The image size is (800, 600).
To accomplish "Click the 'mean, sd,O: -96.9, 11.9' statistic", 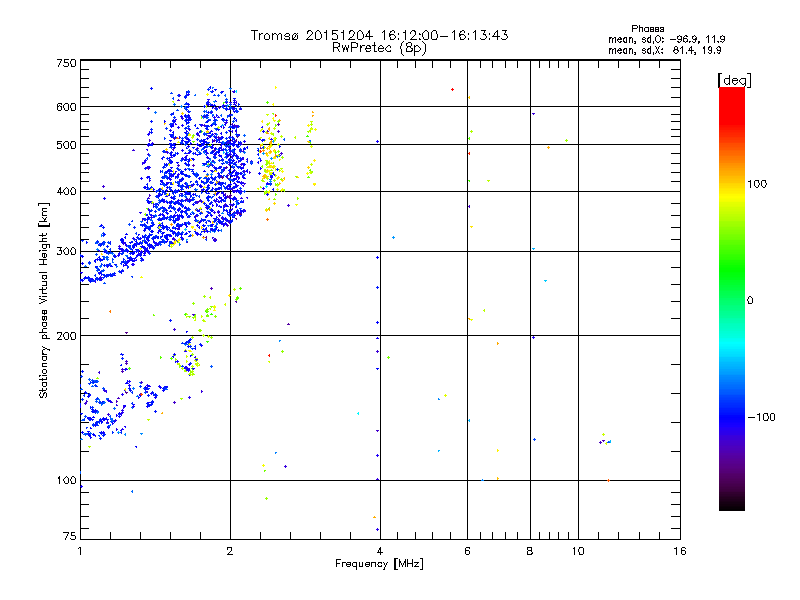I will pyautogui.click(x=666, y=39).
